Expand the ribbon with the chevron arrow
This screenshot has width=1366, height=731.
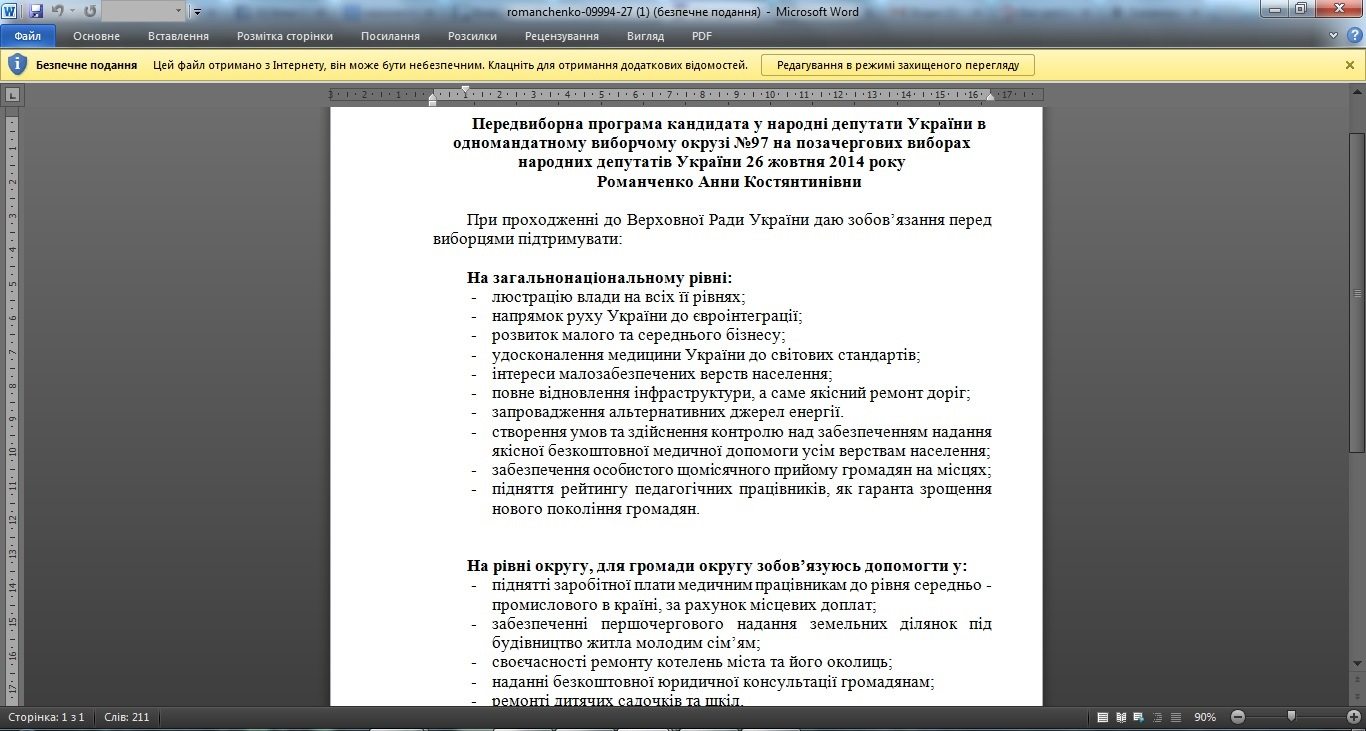pos(1332,36)
